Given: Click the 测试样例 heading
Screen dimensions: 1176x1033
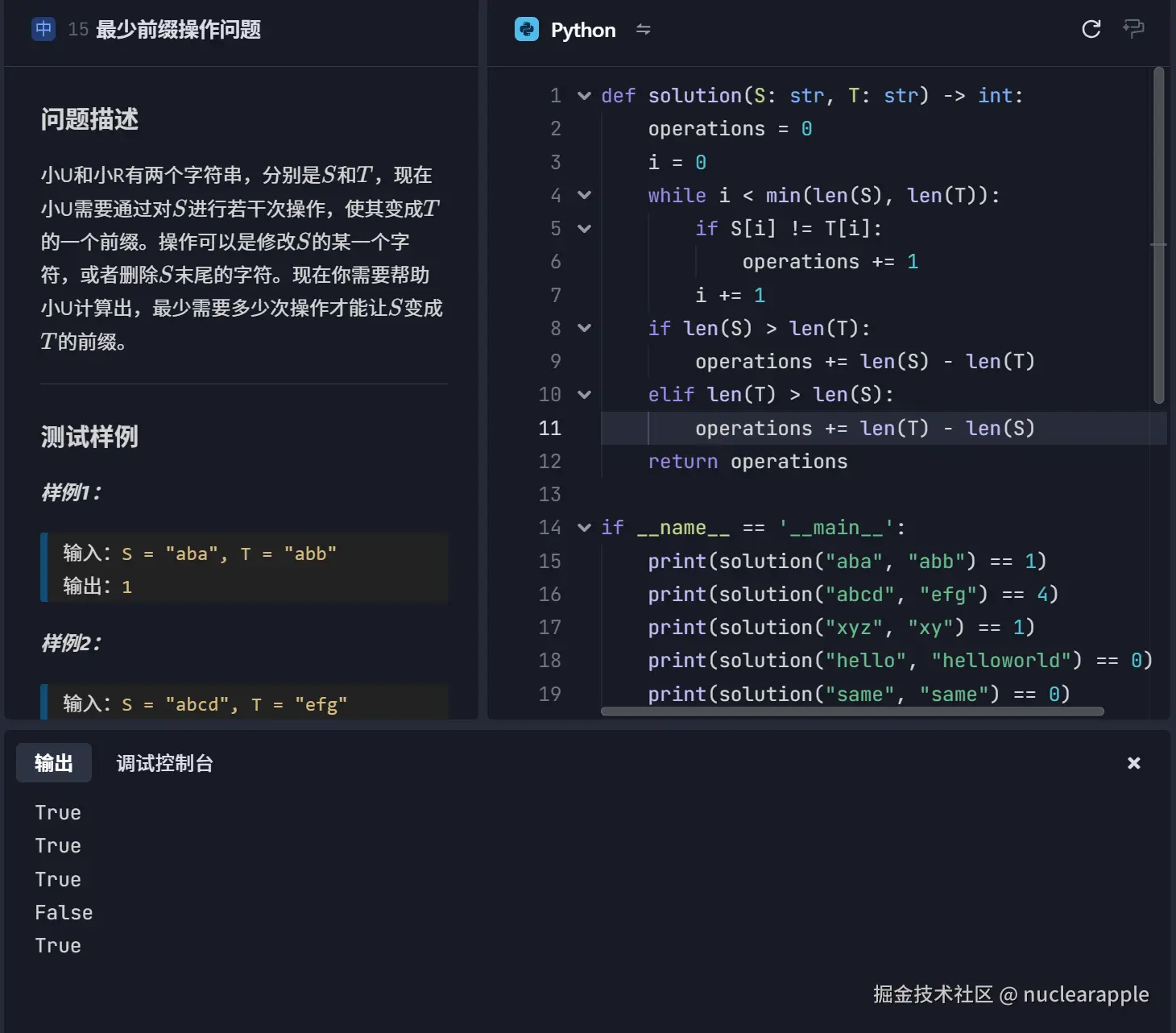Looking at the screenshot, I should pyautogui.click(x=89, y=437).
